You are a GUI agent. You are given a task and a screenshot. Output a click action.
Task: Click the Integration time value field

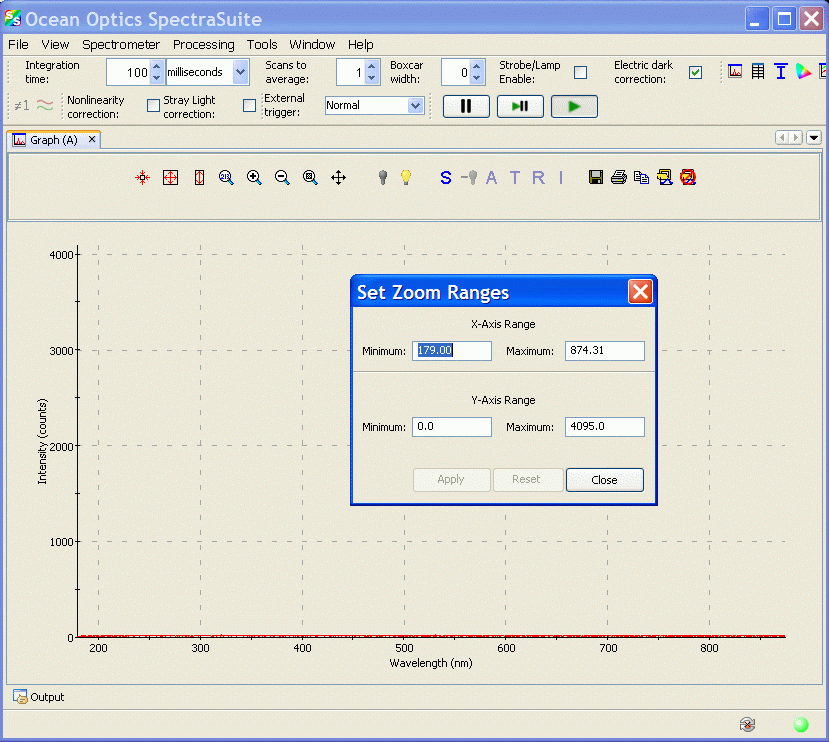(x=128, y=72)
